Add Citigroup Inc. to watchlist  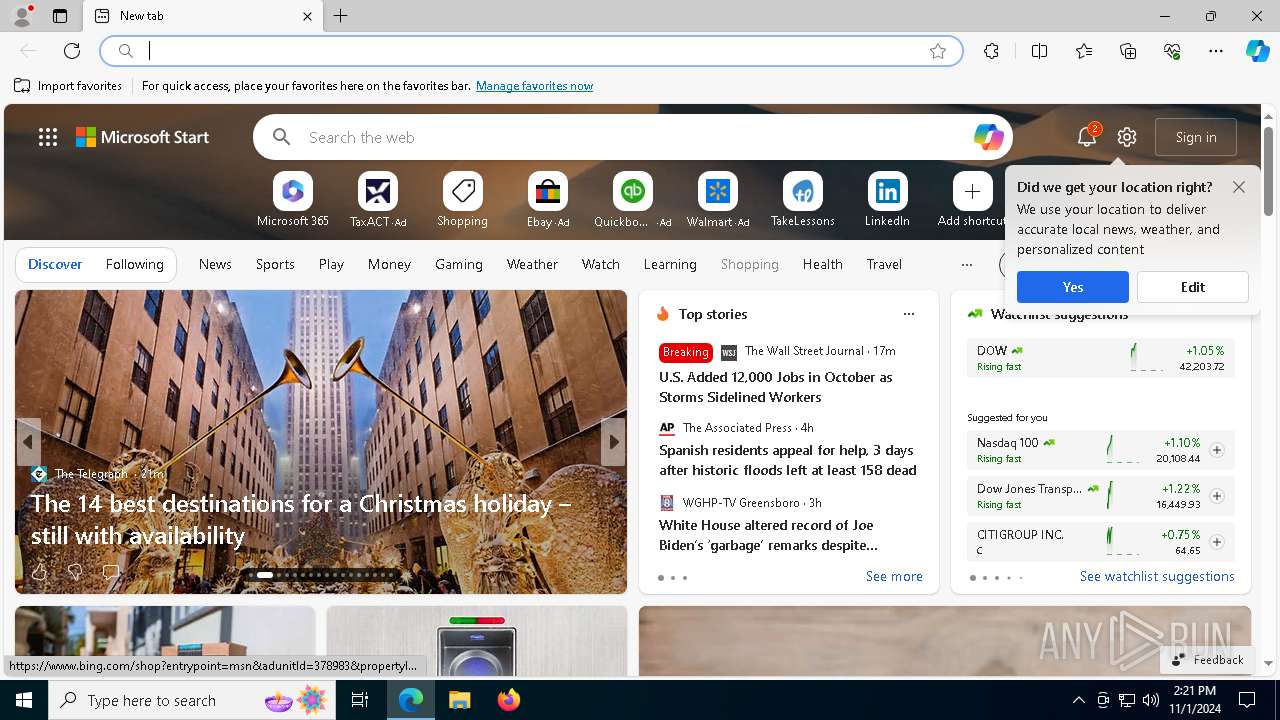pos(1217,542)
